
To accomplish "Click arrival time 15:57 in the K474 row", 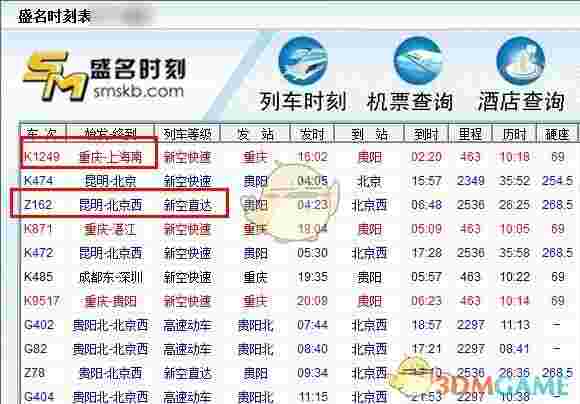I will pos(427,181).
